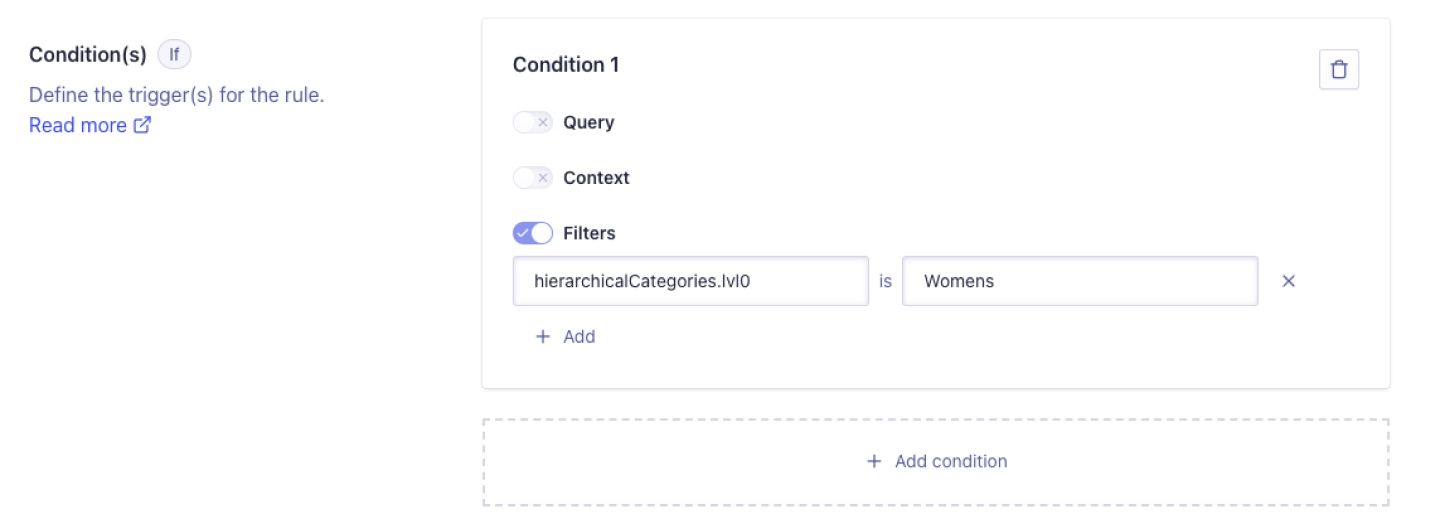Open the Womens filter value field

pyautogui.click(x=1080, y=281)
